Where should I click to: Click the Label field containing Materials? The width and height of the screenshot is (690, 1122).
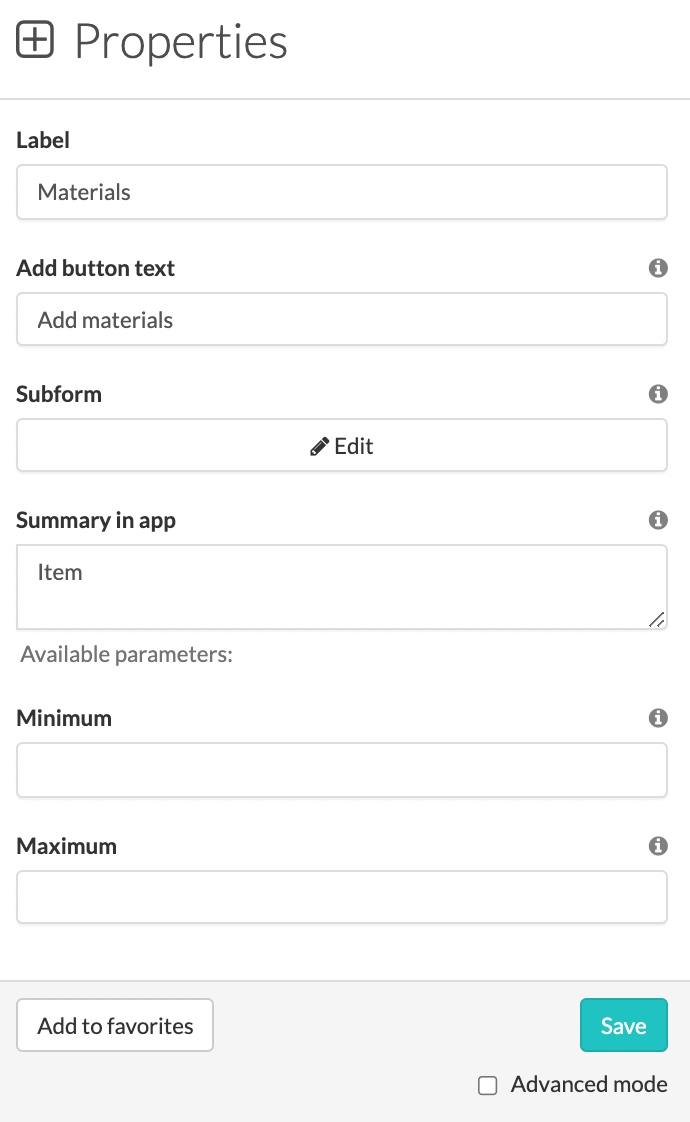342,192
